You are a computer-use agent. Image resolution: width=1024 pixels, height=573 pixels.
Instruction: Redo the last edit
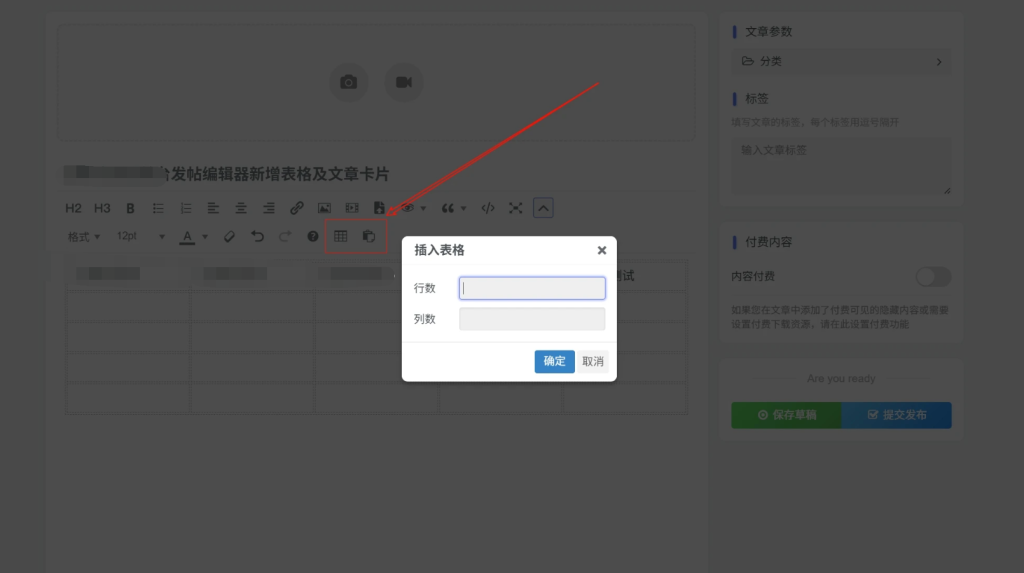(285, 237)
